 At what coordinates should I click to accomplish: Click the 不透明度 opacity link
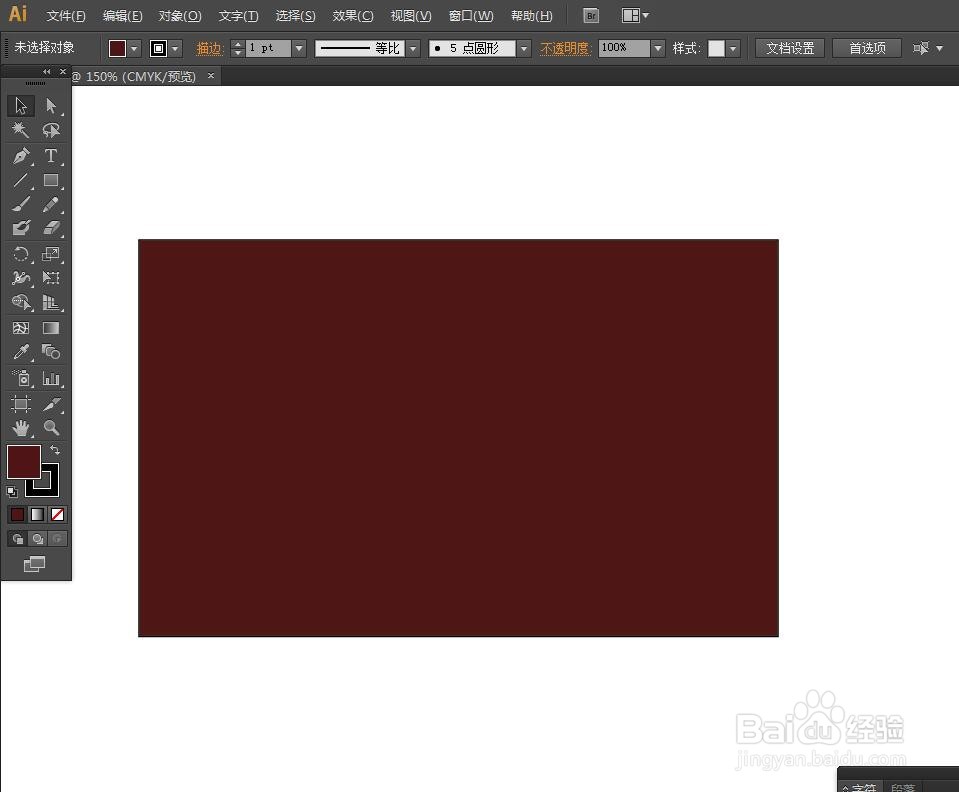565,48
